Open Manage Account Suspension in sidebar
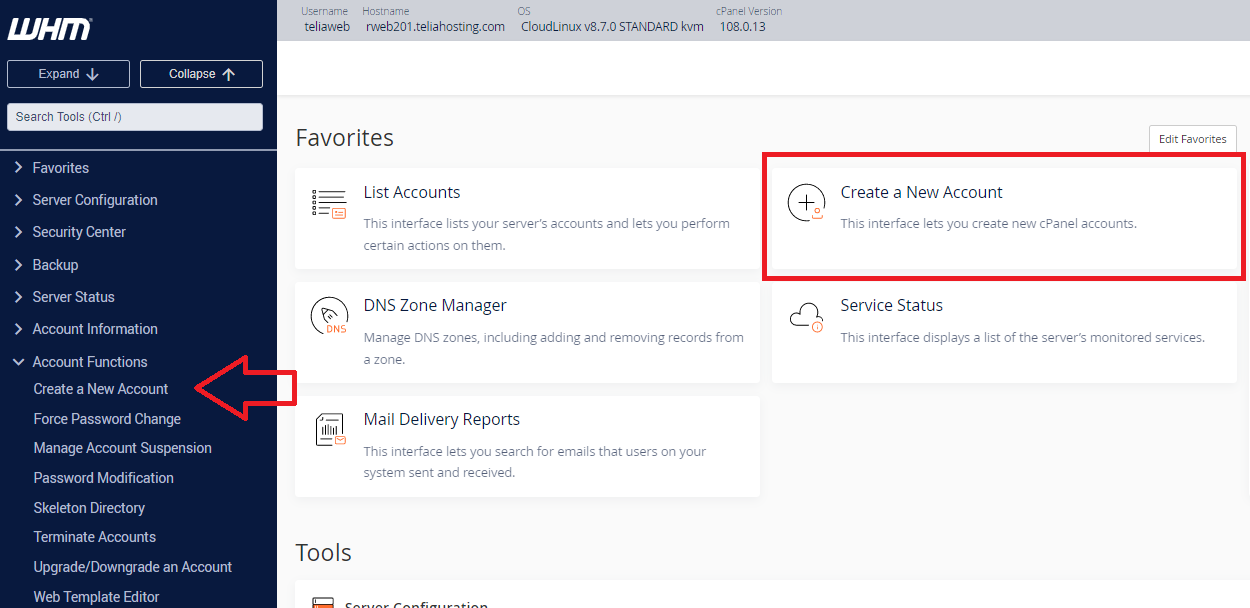 pyautogui.click(x=122, y=448)
